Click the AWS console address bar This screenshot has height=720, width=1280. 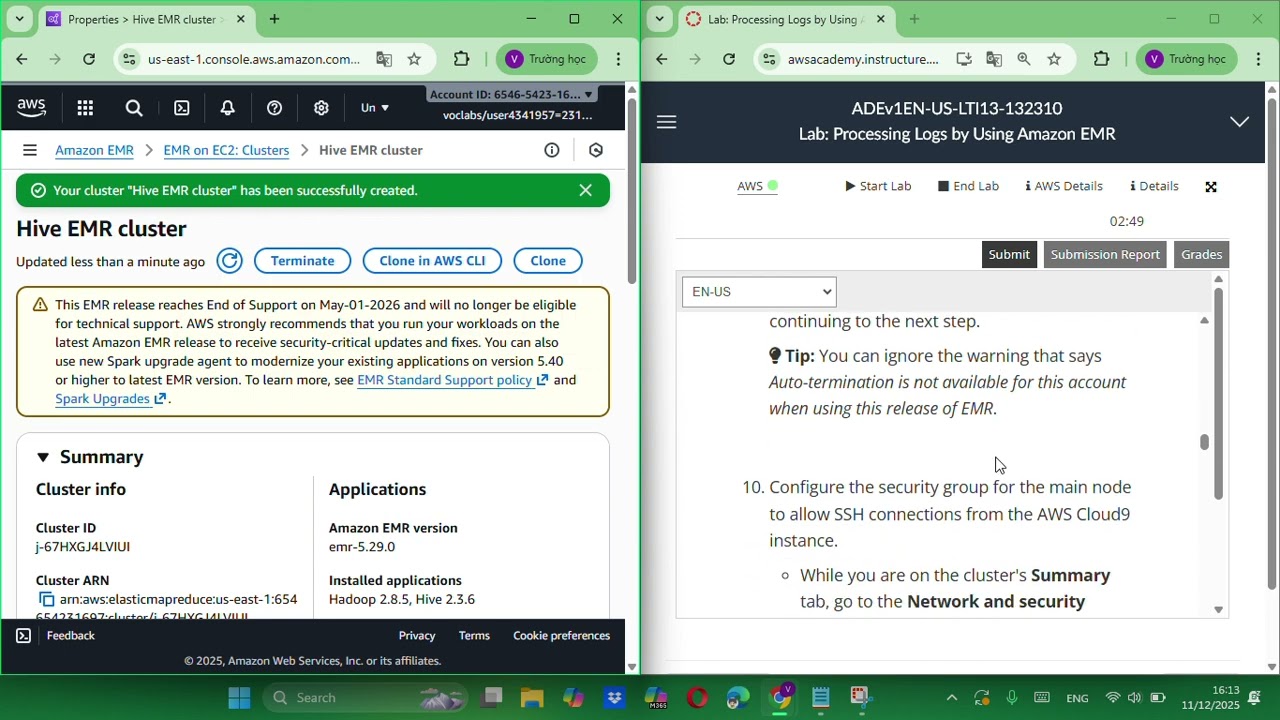coord(254,59)
